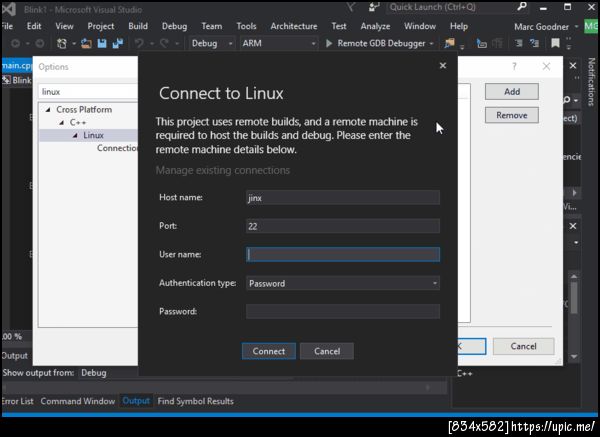Click the Host name field
The height and width of the screenshot is (437, 600).
tap(343, 197)
